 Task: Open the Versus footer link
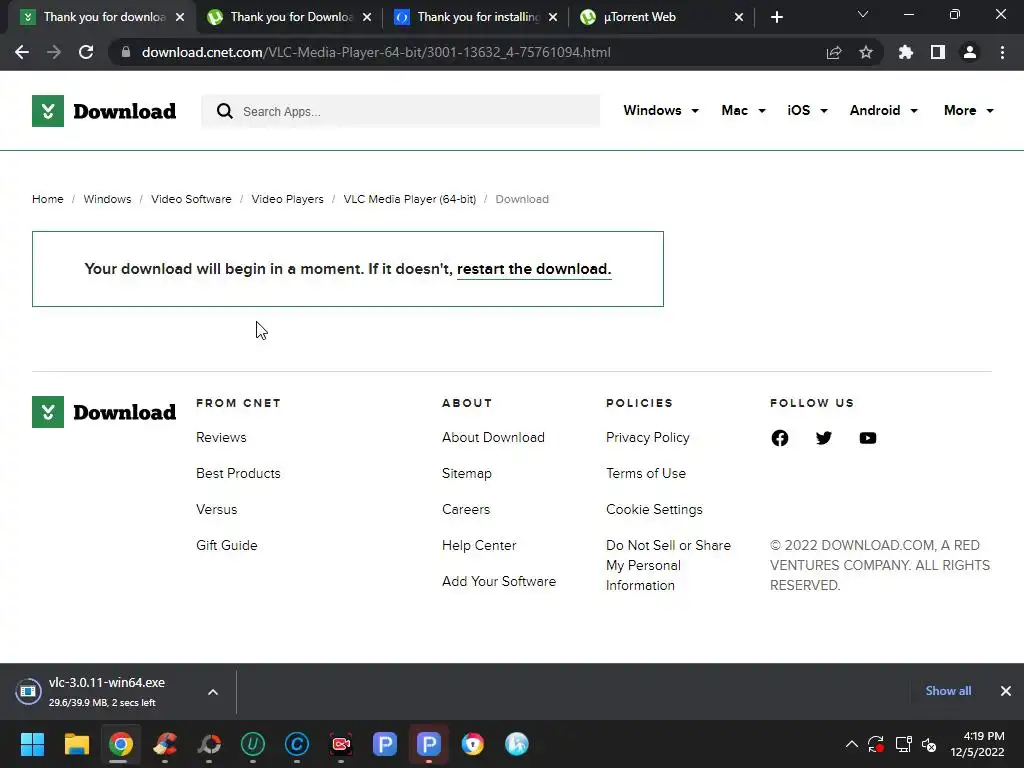tap(217, 509)
